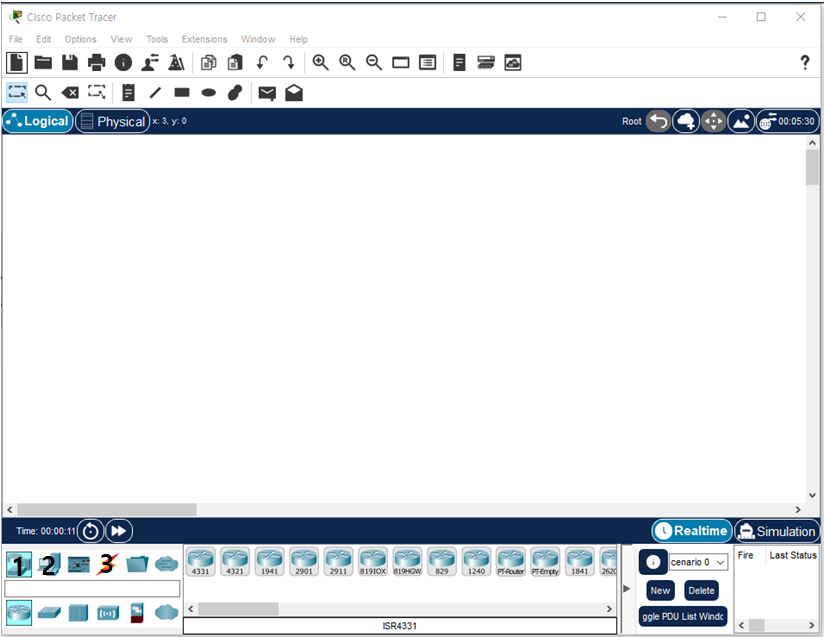Viewport: 825px width, 637px height.
Task: Expand PDU panel with right arrow
Action: pyautogui.click(x=626, y=589)
